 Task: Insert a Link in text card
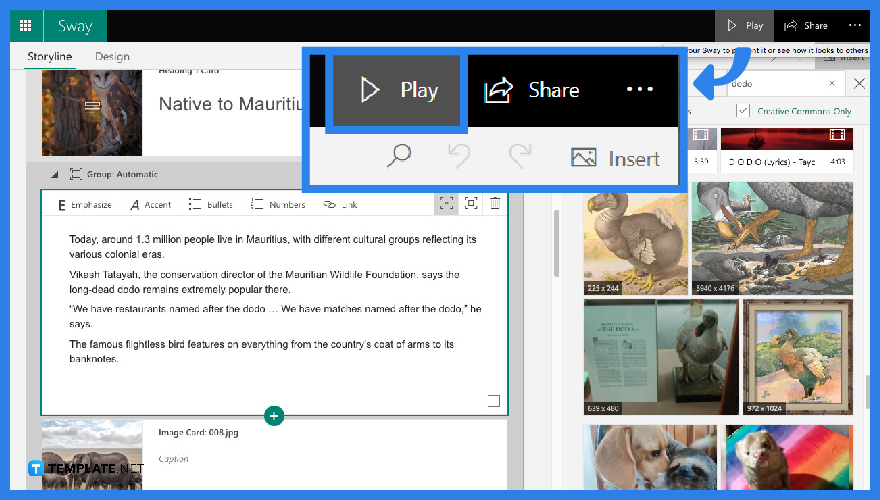click(340, 205)
